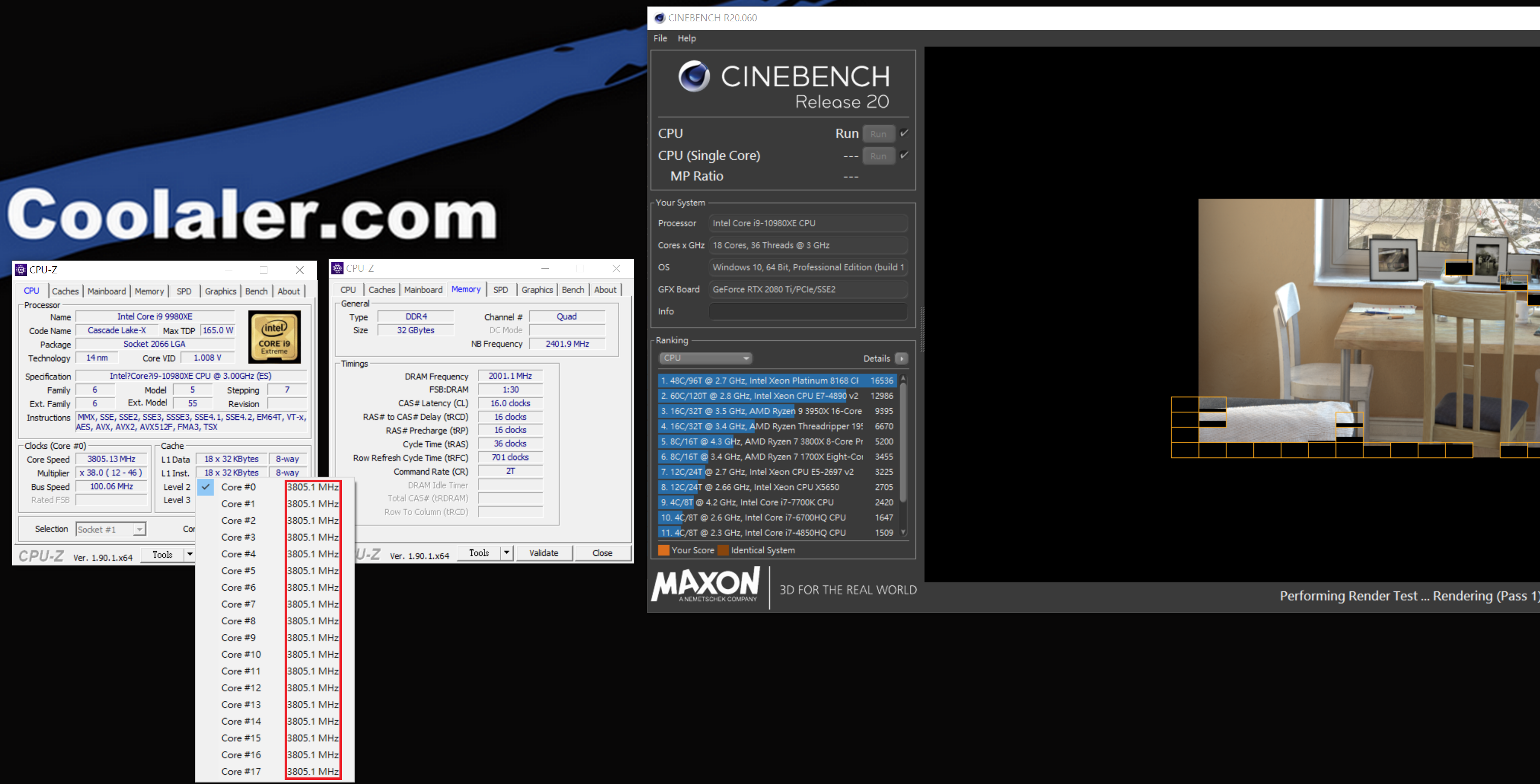Switch to Caches tab in right CPU-Z window
Viewport: 1540px width, 784px height.
click(382, 290)
